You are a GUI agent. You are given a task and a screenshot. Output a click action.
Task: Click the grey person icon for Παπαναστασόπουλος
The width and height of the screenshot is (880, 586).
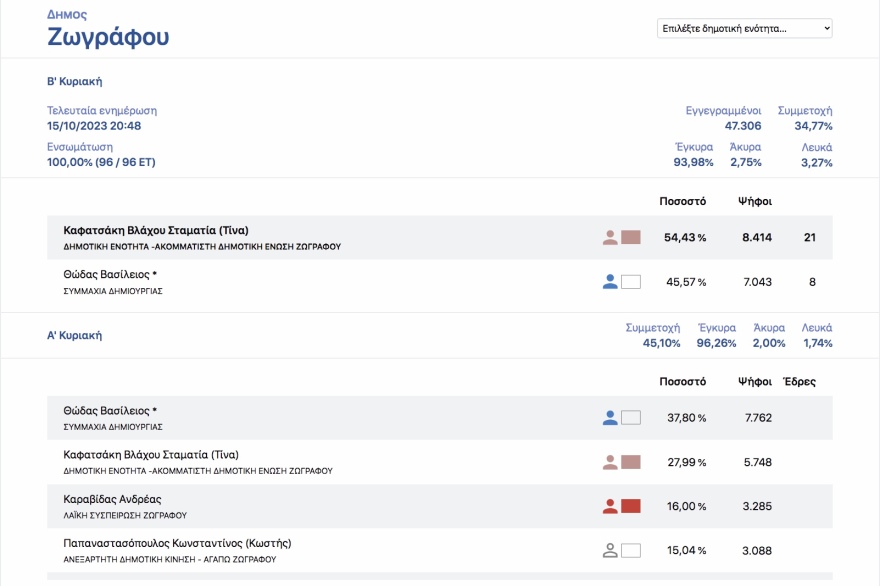(x=610, y=550)
